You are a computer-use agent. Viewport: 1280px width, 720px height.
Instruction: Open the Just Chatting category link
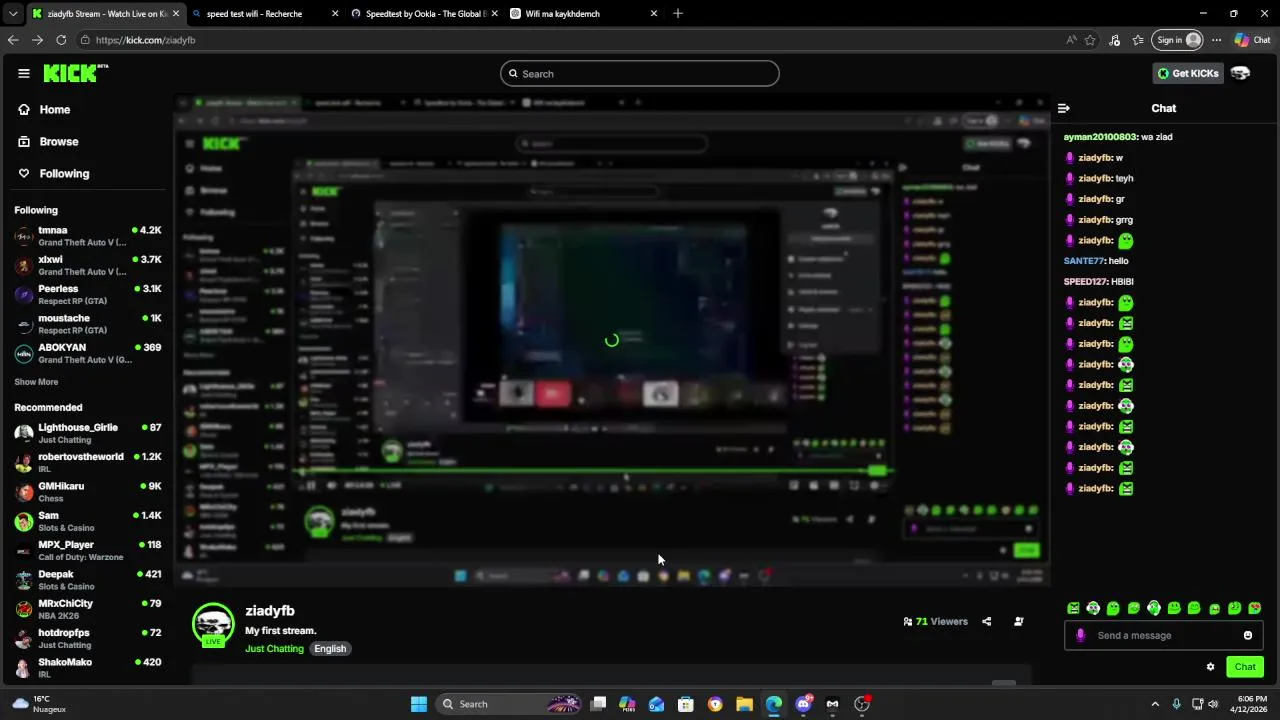(274, 649)
